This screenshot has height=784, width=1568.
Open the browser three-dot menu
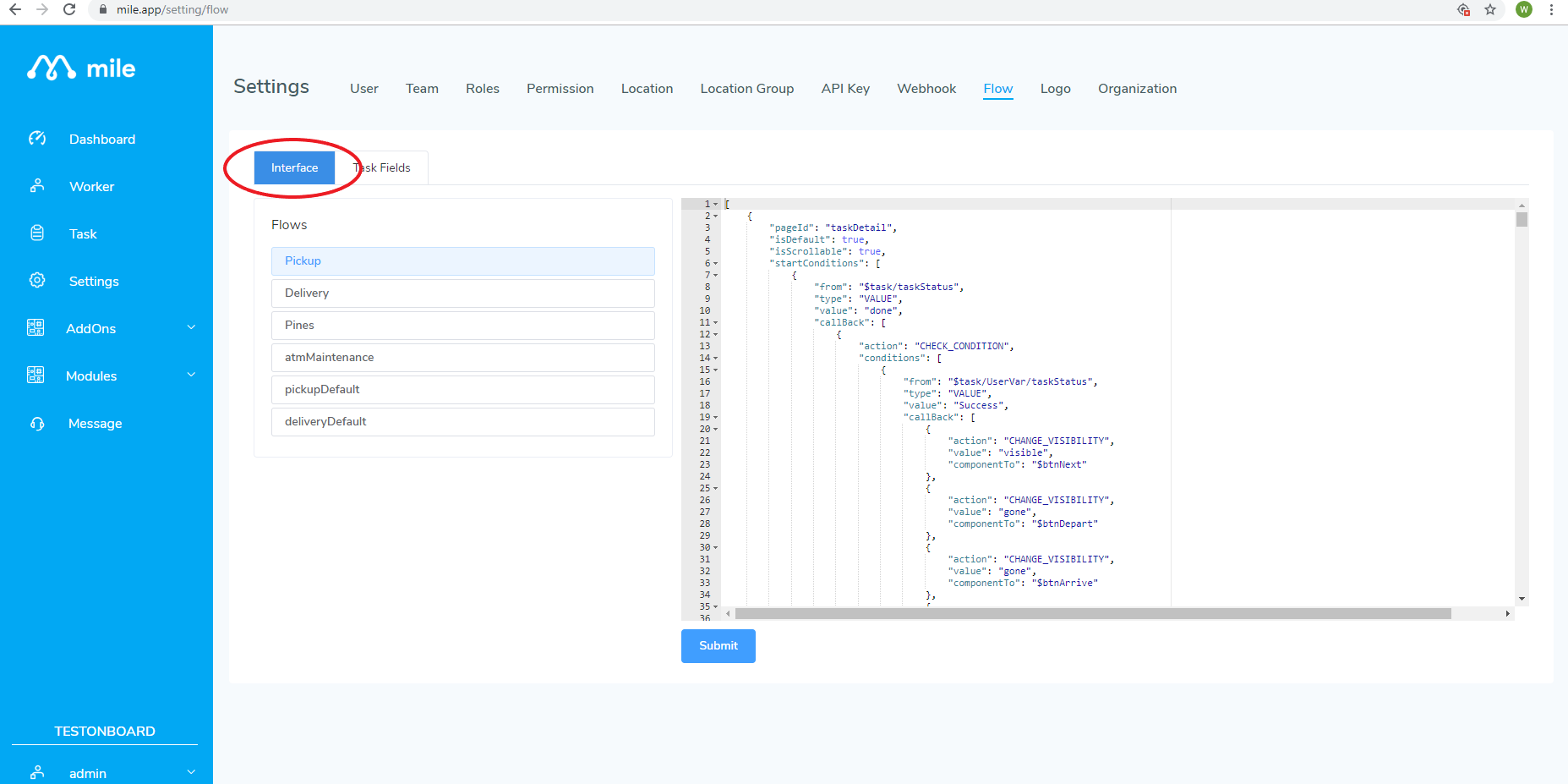tap(1551, 9)
